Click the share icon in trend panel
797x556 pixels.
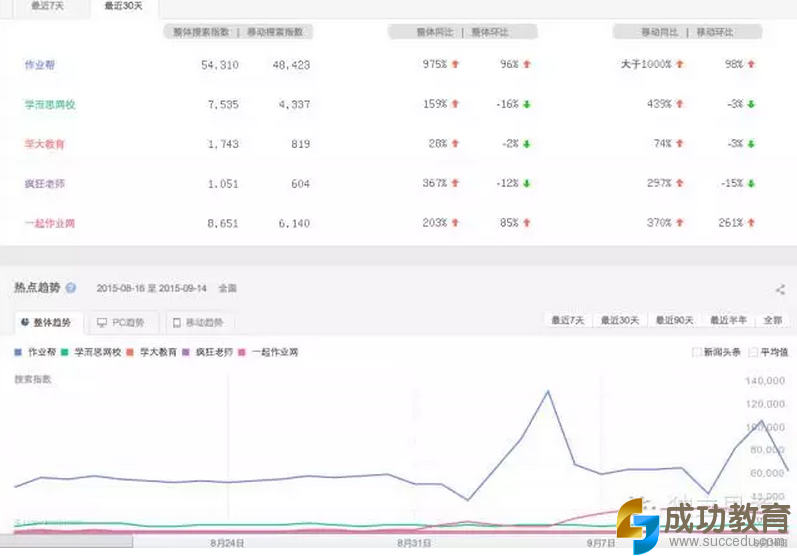(x=780, y=290)
